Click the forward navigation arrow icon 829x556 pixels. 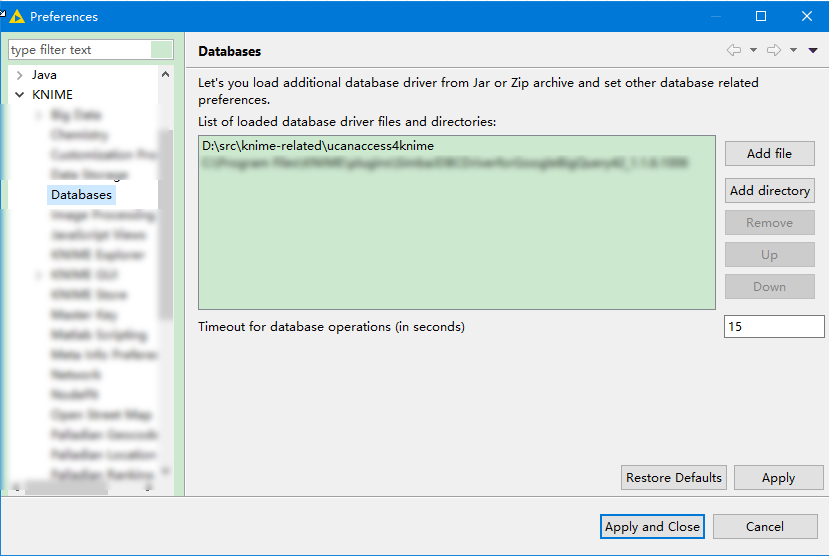(774, 50)
